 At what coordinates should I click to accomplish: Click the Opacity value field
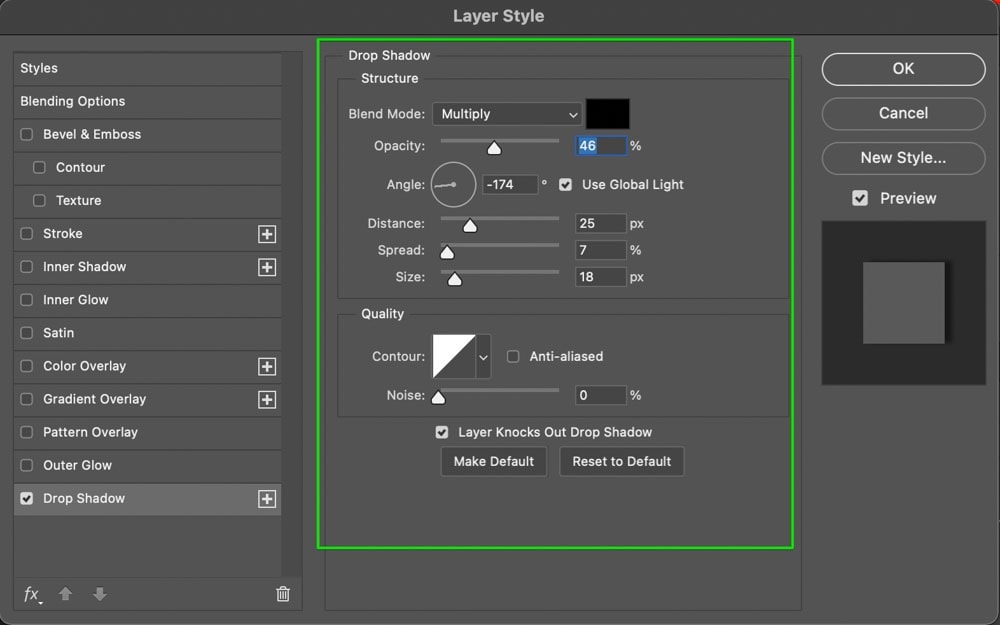click(601, 146)
